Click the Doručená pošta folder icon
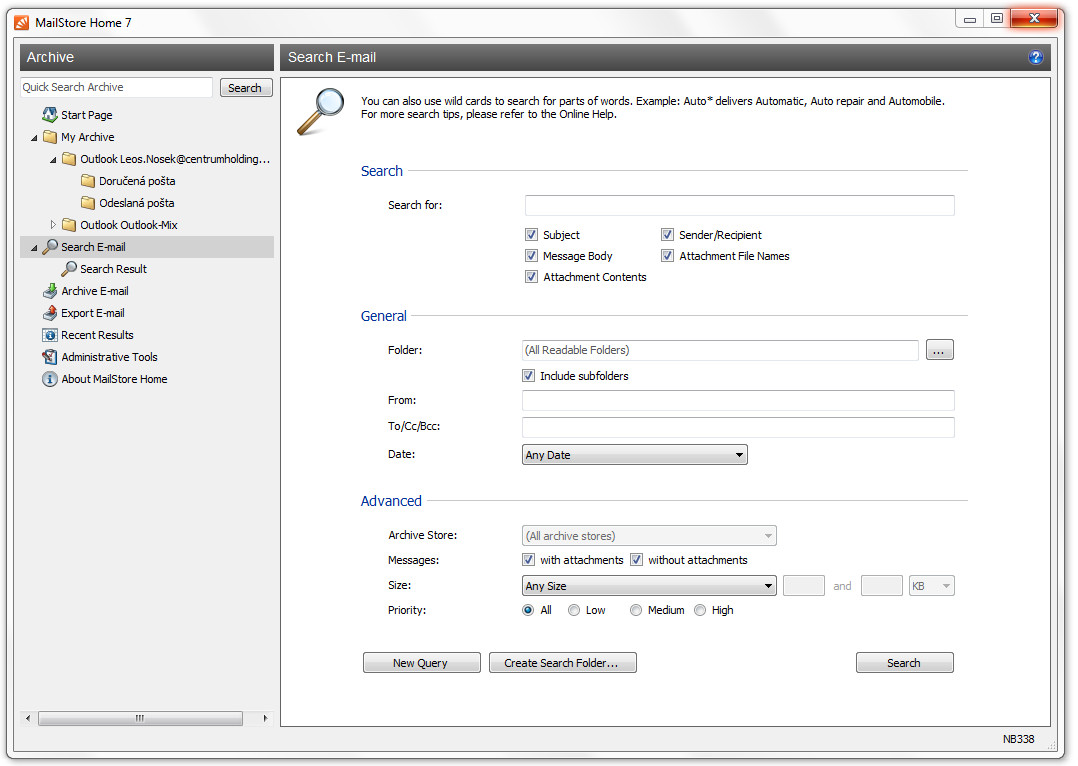 point(87,181)
